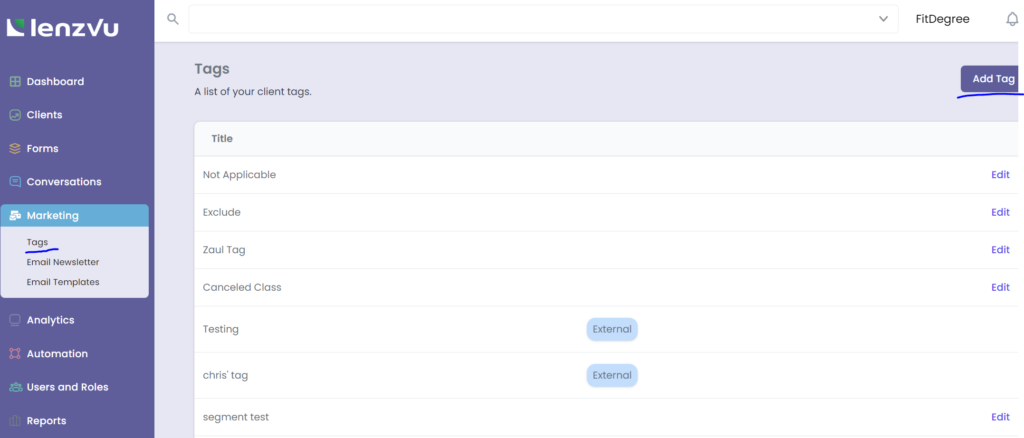Viewport: 1024px width, 438px height.
Task: Select the Tags submenu item
Action: (37, 242)
